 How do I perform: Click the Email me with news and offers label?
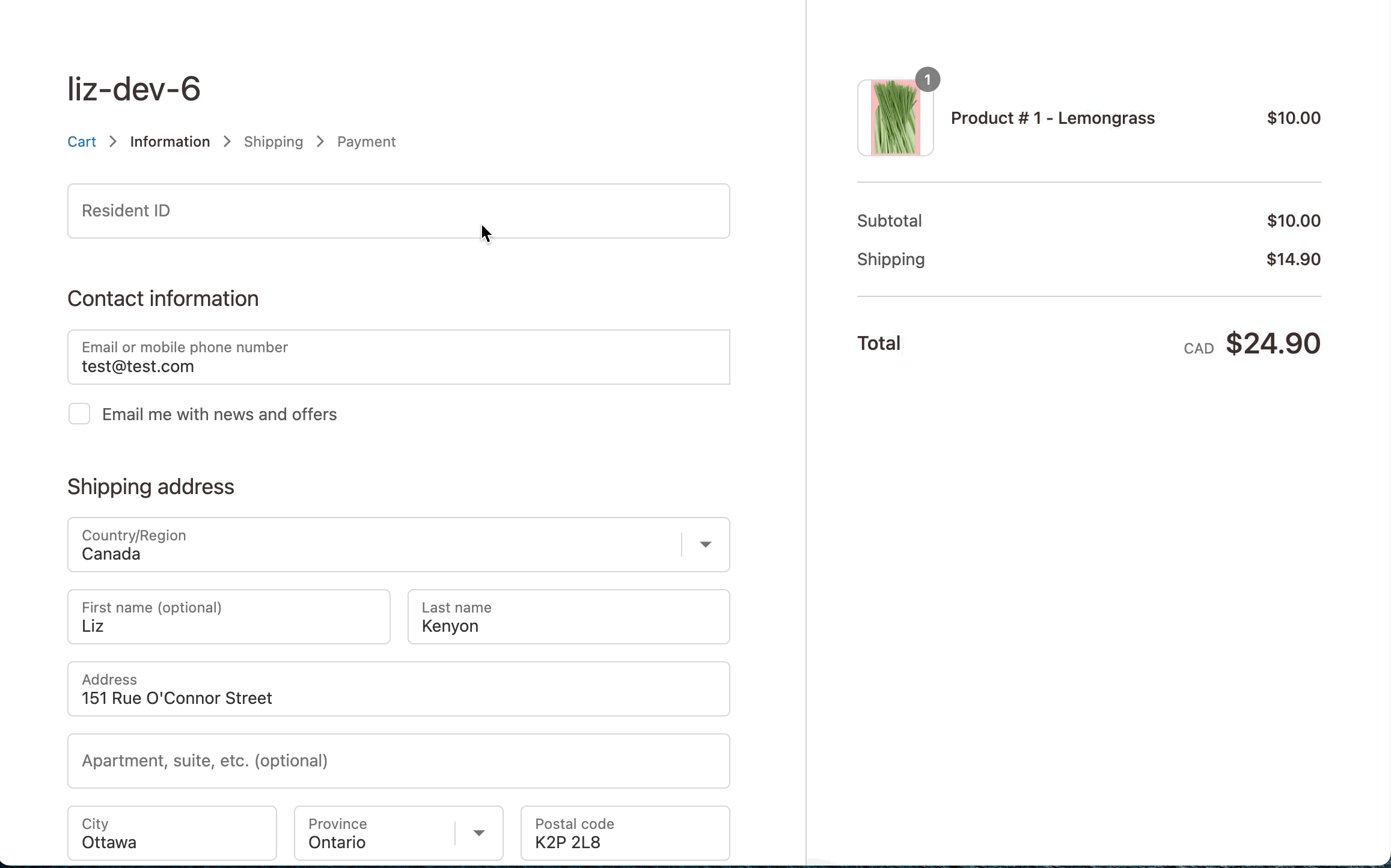pyautogui.click(x=219, y=415)
